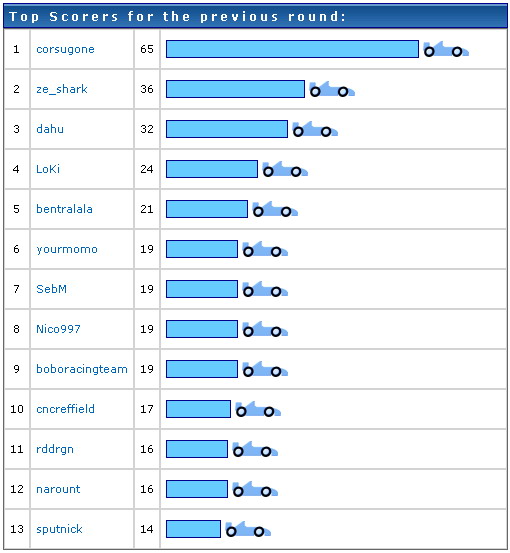This screenshot has width=510, height=553.
Task: Open ze_shark's profile link
Action: 62,89
